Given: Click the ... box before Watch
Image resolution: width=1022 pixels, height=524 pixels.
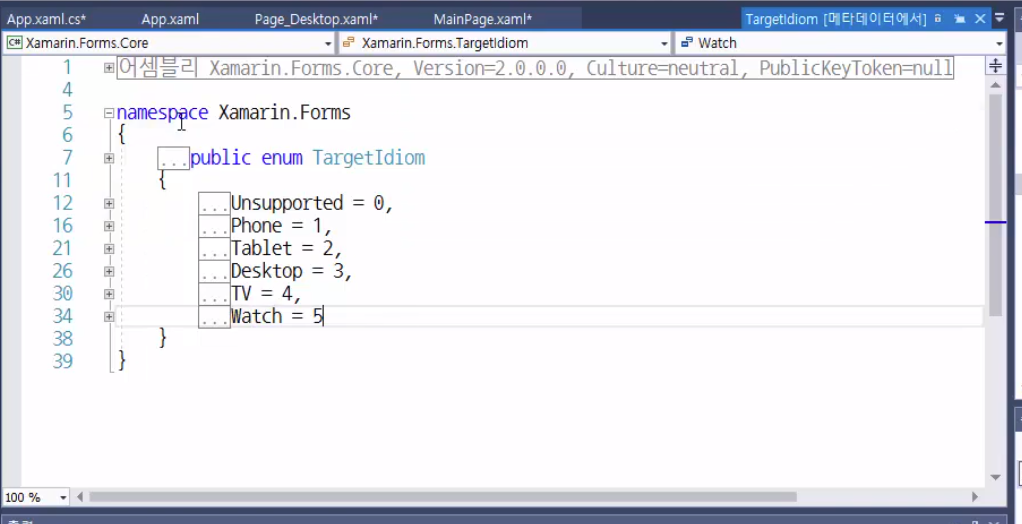Looking at the screenshot, I should (x=214, y=316).
